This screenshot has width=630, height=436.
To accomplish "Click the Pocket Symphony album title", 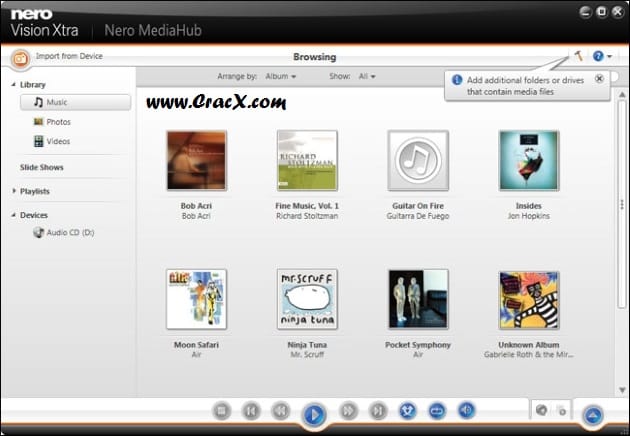I will coord(418,345).
